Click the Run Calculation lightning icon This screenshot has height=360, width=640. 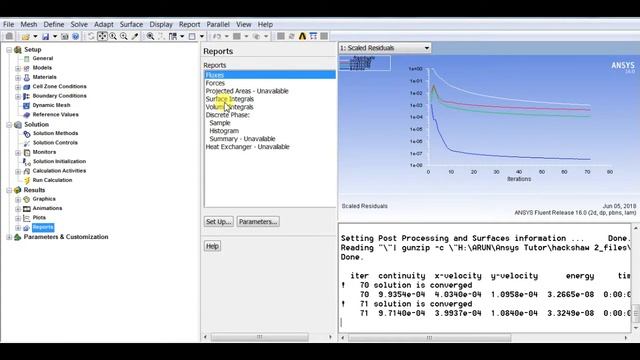[27, 180]
